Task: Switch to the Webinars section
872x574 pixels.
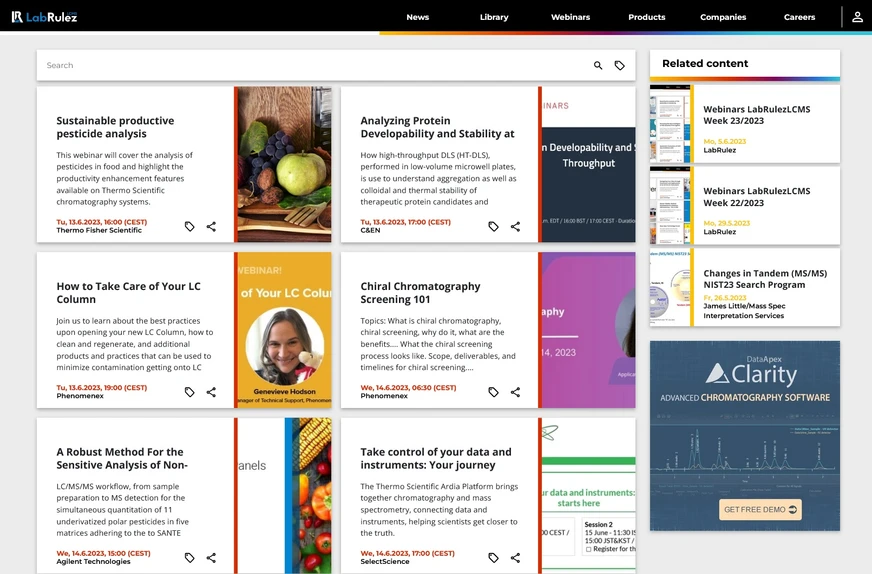Action: pyautogui.click(x=570, y=17)
